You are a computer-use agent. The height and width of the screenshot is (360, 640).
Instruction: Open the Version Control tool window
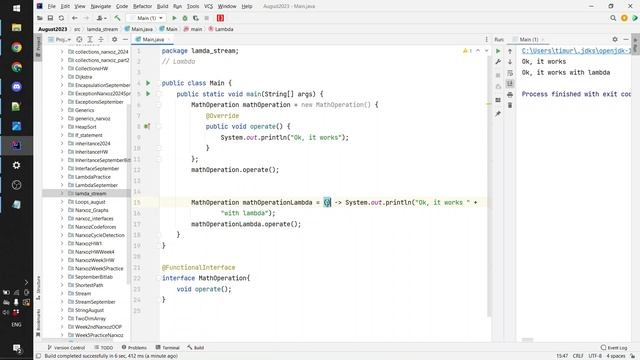(66, 348)
